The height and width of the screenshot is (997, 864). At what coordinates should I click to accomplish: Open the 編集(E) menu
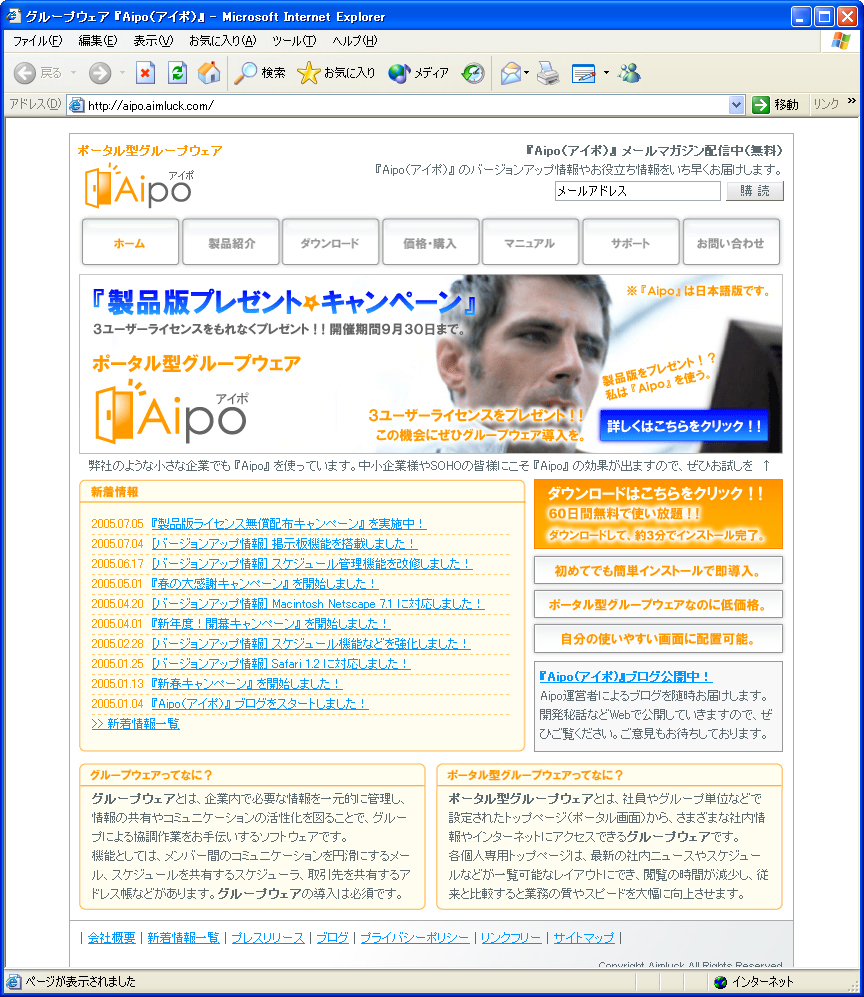coord(98,41)
